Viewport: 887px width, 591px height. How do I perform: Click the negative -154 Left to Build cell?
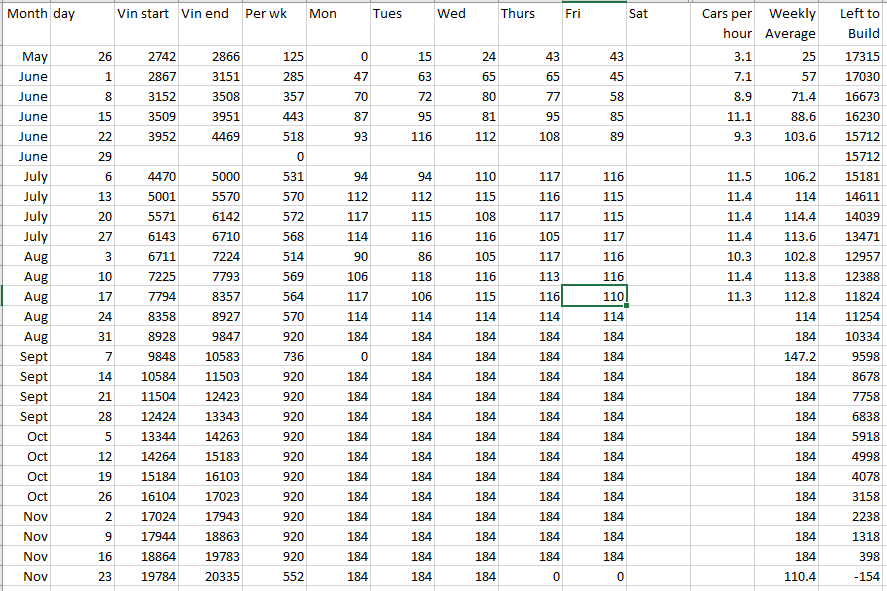coord(854,576)
